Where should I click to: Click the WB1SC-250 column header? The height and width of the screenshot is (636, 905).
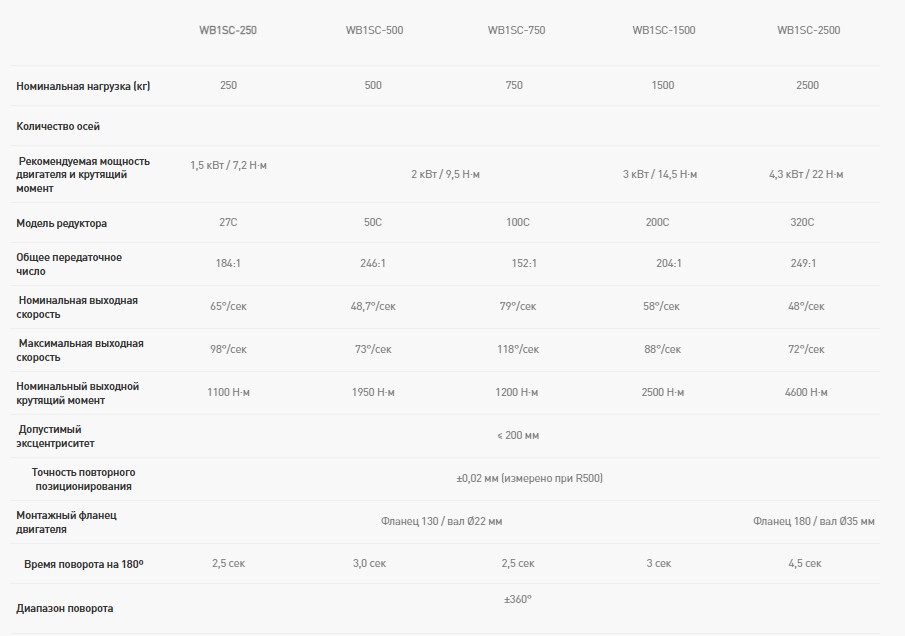(228, 30)
